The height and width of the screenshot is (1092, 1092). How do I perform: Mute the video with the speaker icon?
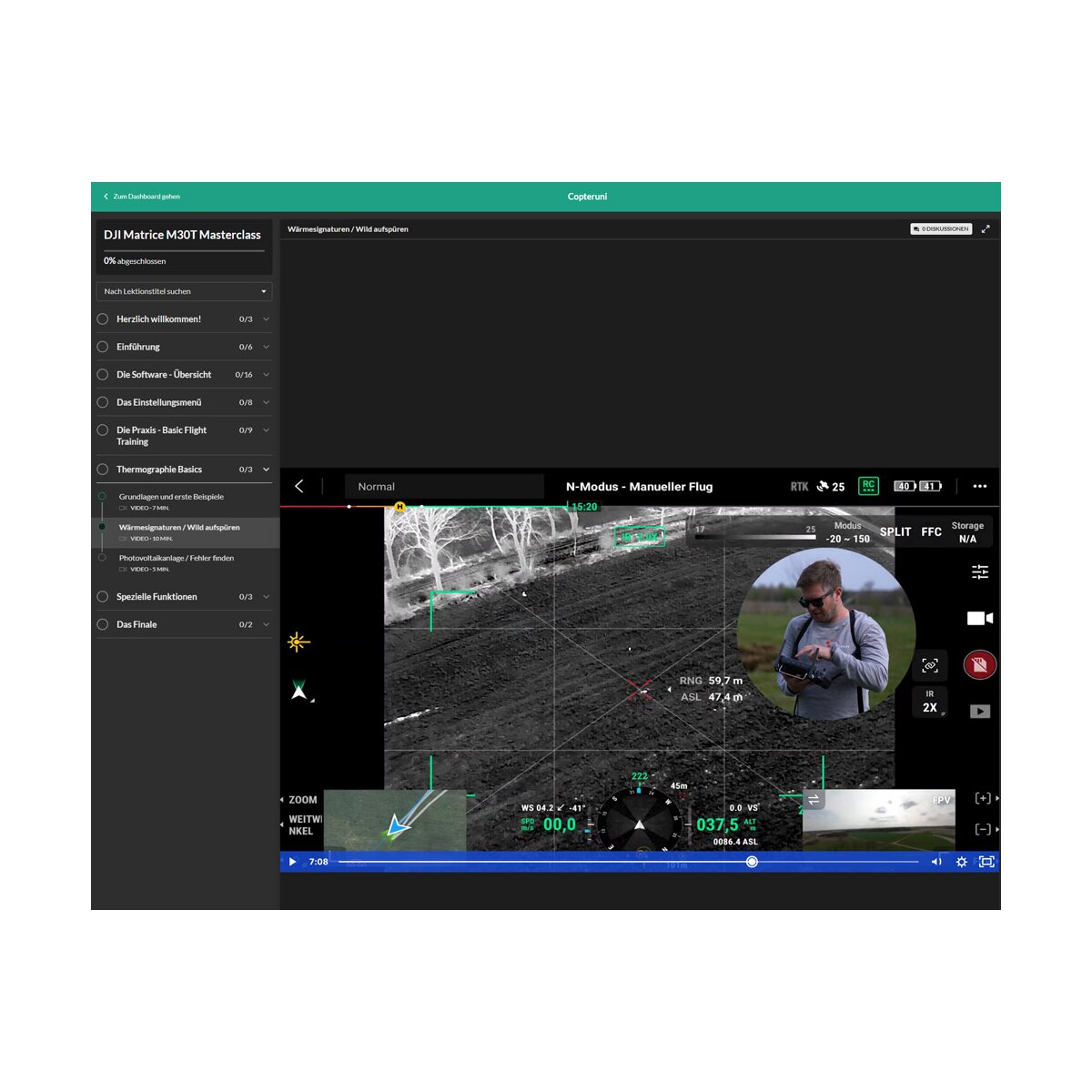click(936, 862)
